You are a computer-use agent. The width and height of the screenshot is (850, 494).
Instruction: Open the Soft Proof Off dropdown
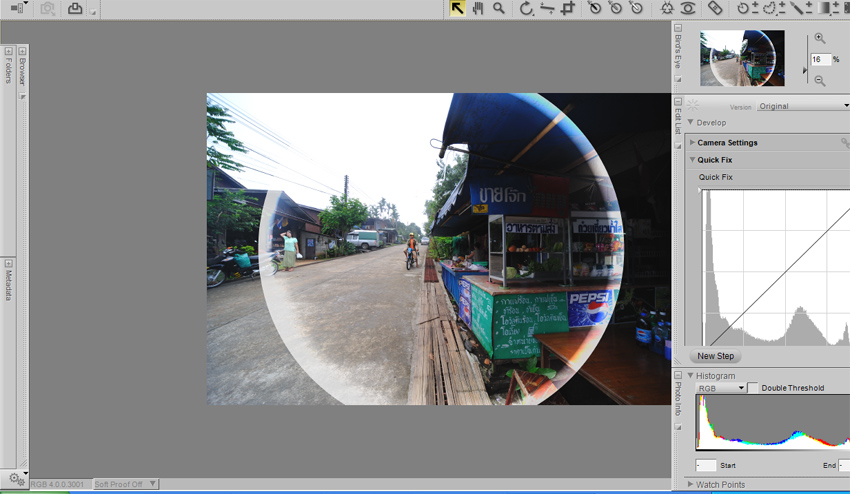pos(125,484)
